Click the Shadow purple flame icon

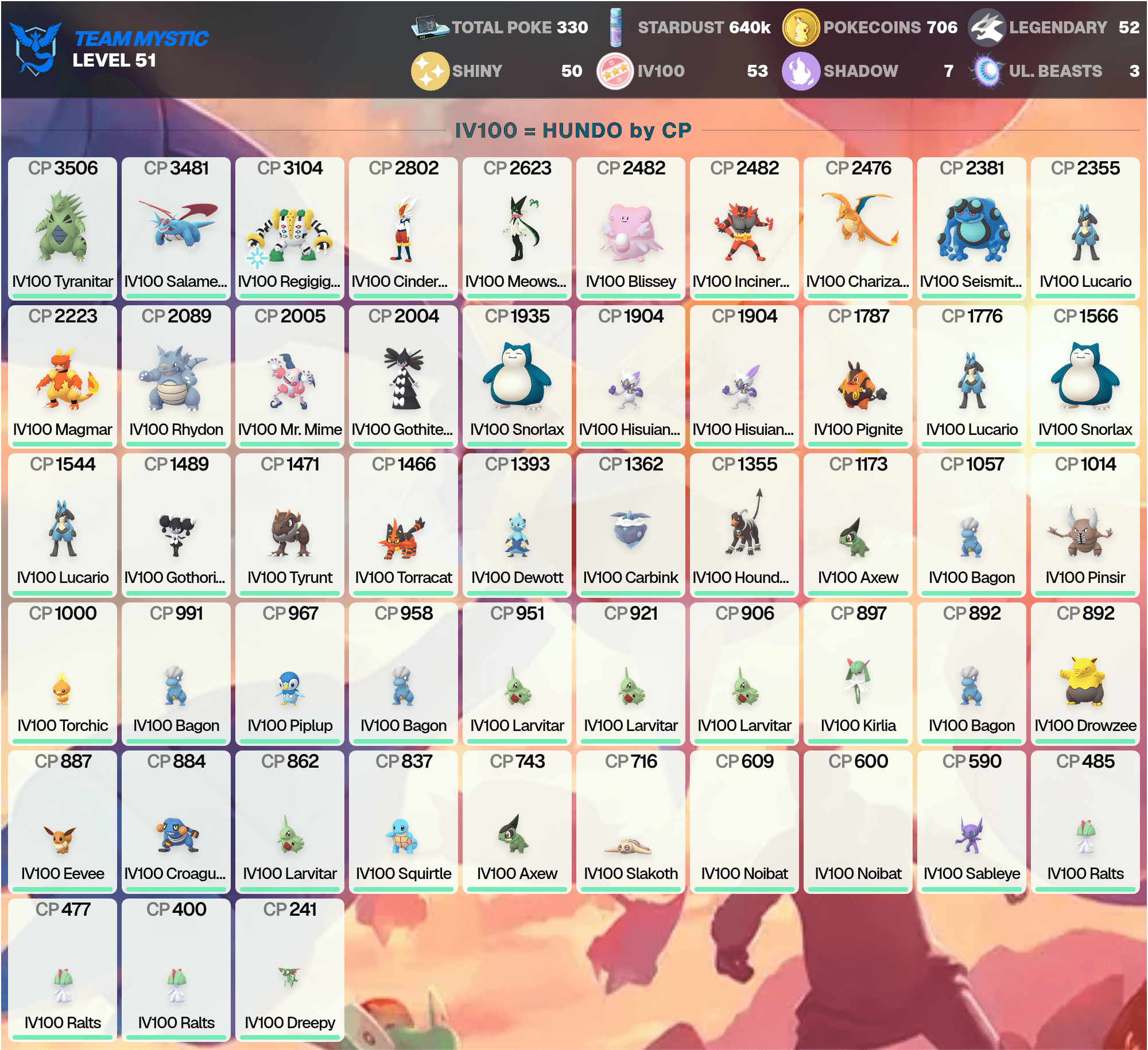[801, 71]
